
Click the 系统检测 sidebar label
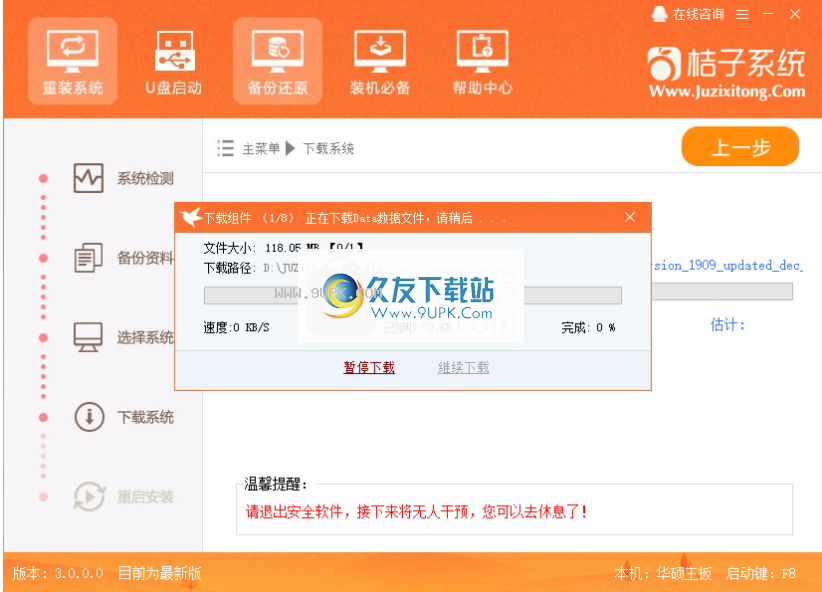click(145, 179)
